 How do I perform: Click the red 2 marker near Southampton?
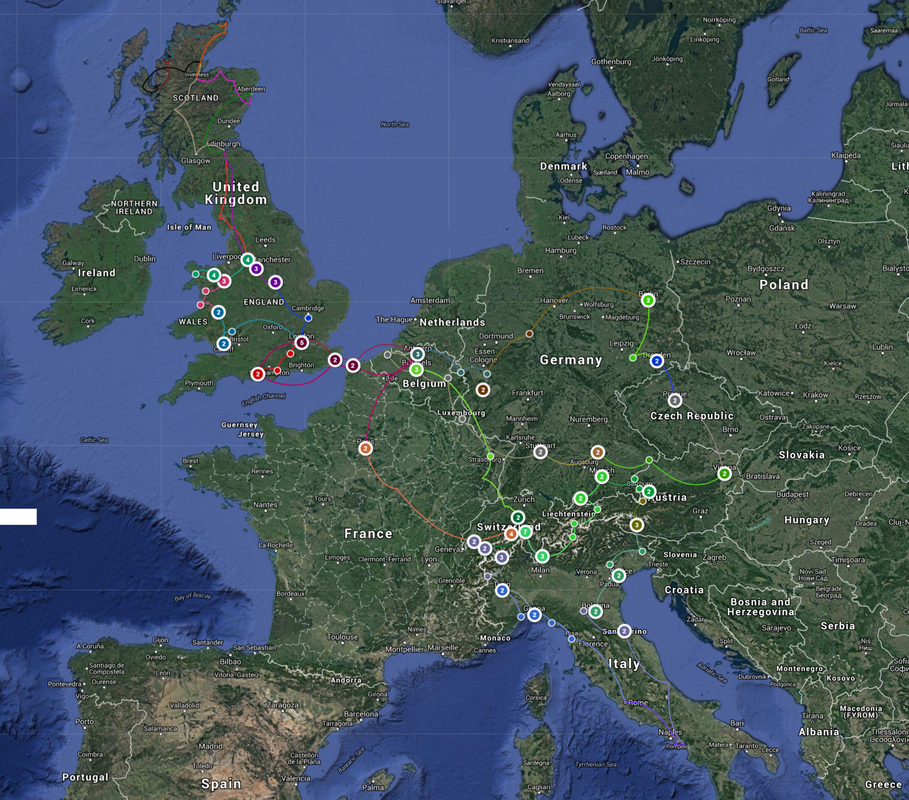coord(258,374)
